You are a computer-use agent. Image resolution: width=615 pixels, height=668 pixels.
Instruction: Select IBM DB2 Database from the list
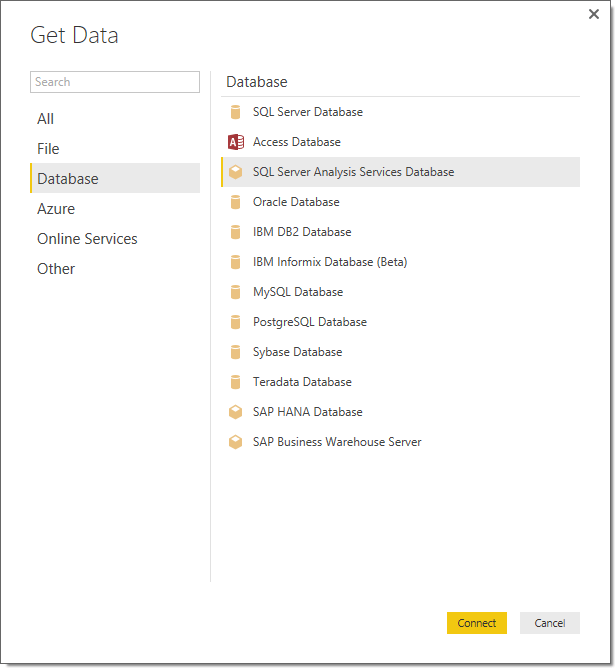coord(302,232)
